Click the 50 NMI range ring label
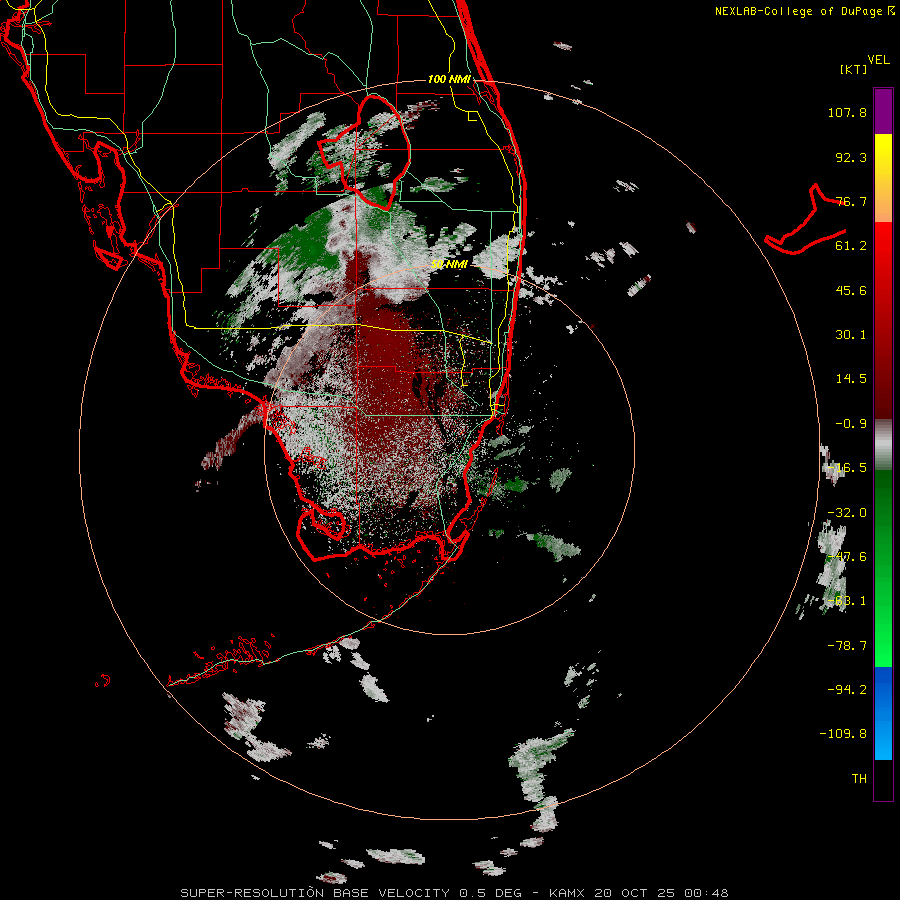Image resolution: width=900 pixels, height=900 pixels. click(449, 264)
